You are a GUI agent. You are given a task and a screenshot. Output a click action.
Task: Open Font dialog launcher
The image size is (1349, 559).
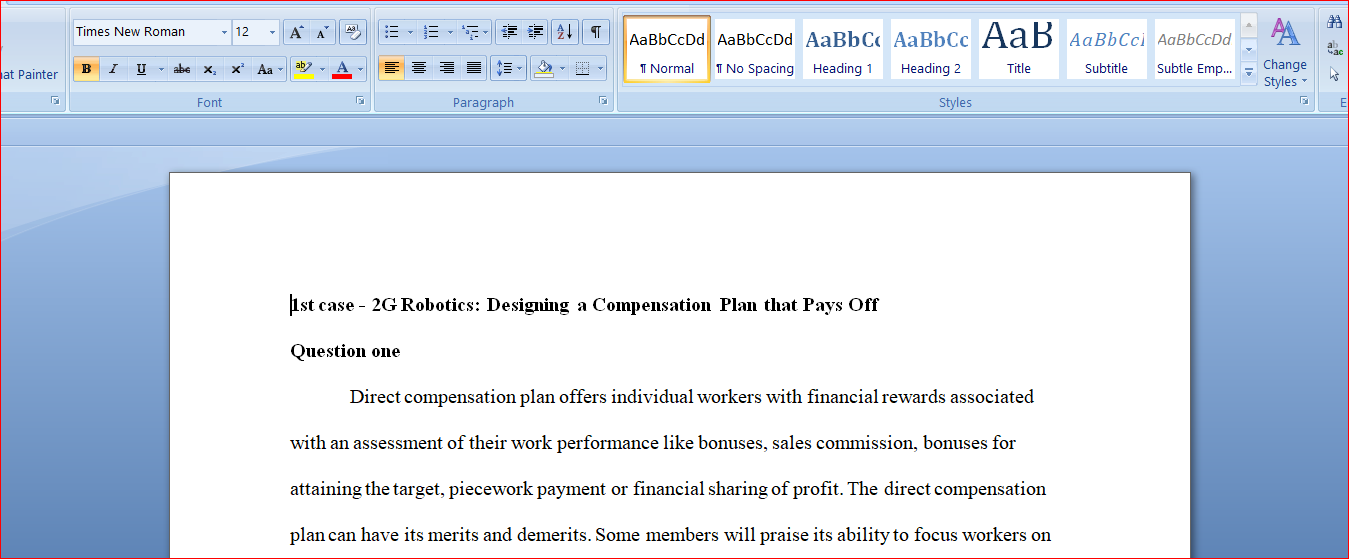360,102
